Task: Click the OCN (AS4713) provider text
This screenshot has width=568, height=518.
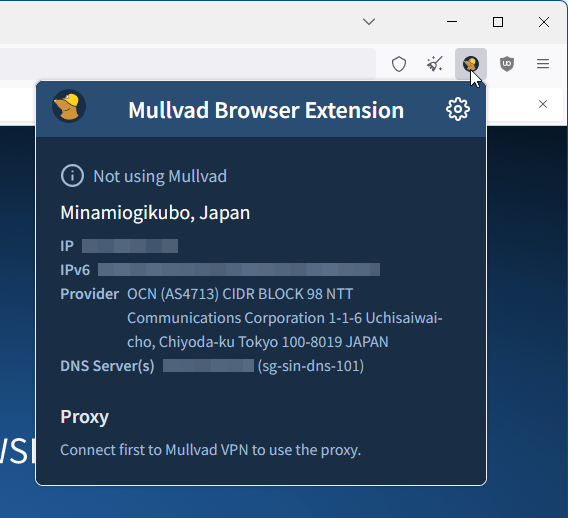Action: click(284, 318)
